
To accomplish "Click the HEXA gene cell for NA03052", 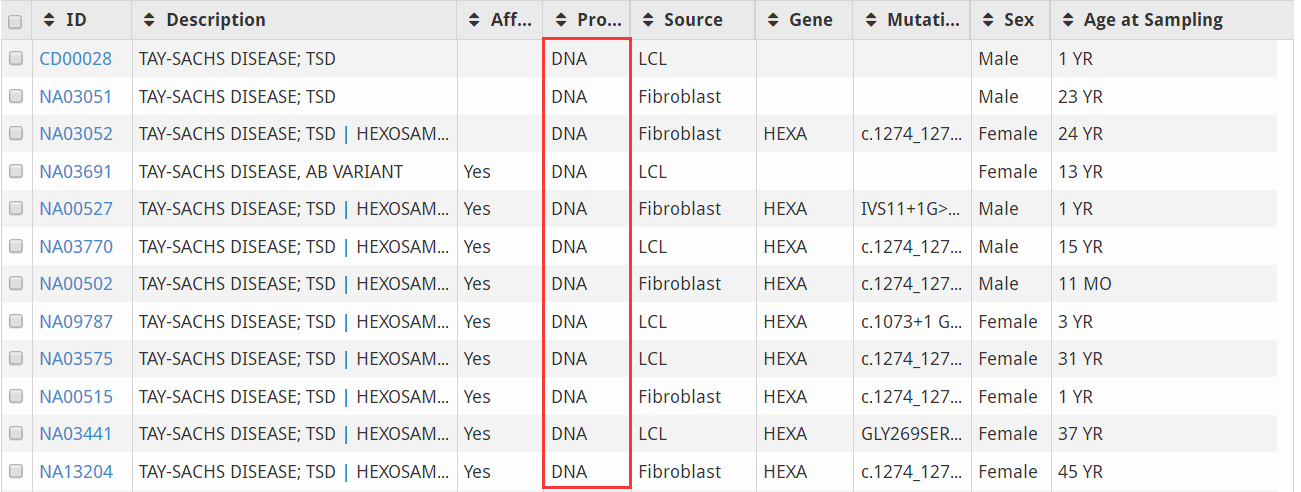I will [x=785, y=134].
